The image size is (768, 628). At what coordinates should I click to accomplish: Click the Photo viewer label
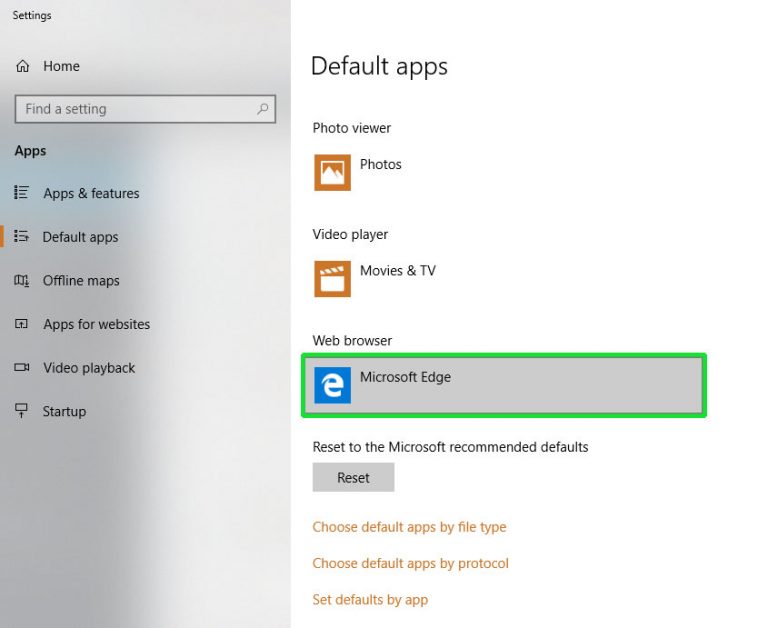tap(352, 128)
